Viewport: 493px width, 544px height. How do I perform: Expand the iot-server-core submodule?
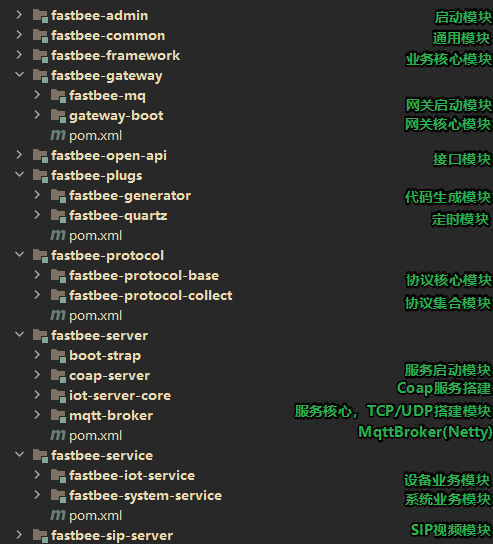coord(37,395)
